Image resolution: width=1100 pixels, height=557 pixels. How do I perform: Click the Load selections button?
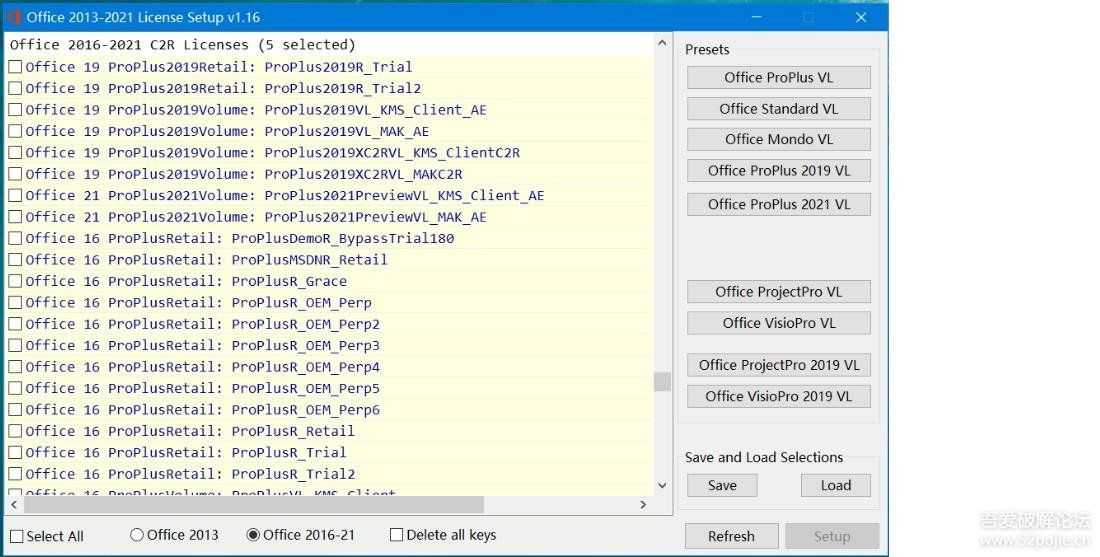pyautogui.click(x=835, y=485)
